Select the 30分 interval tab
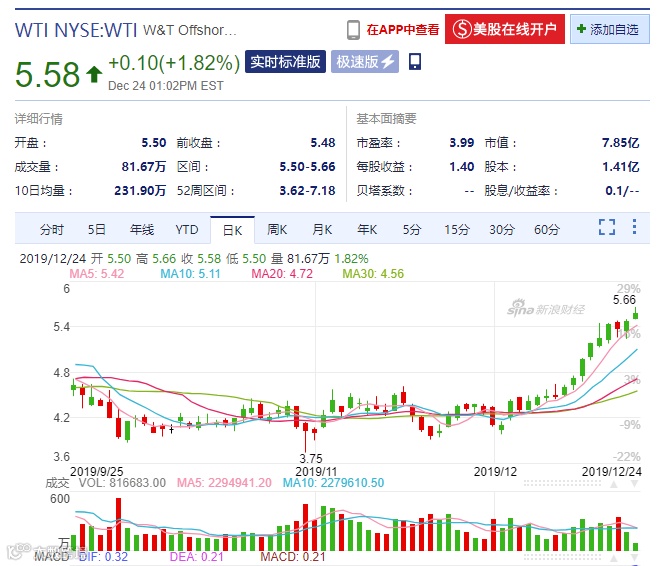 tap(502, 229)
